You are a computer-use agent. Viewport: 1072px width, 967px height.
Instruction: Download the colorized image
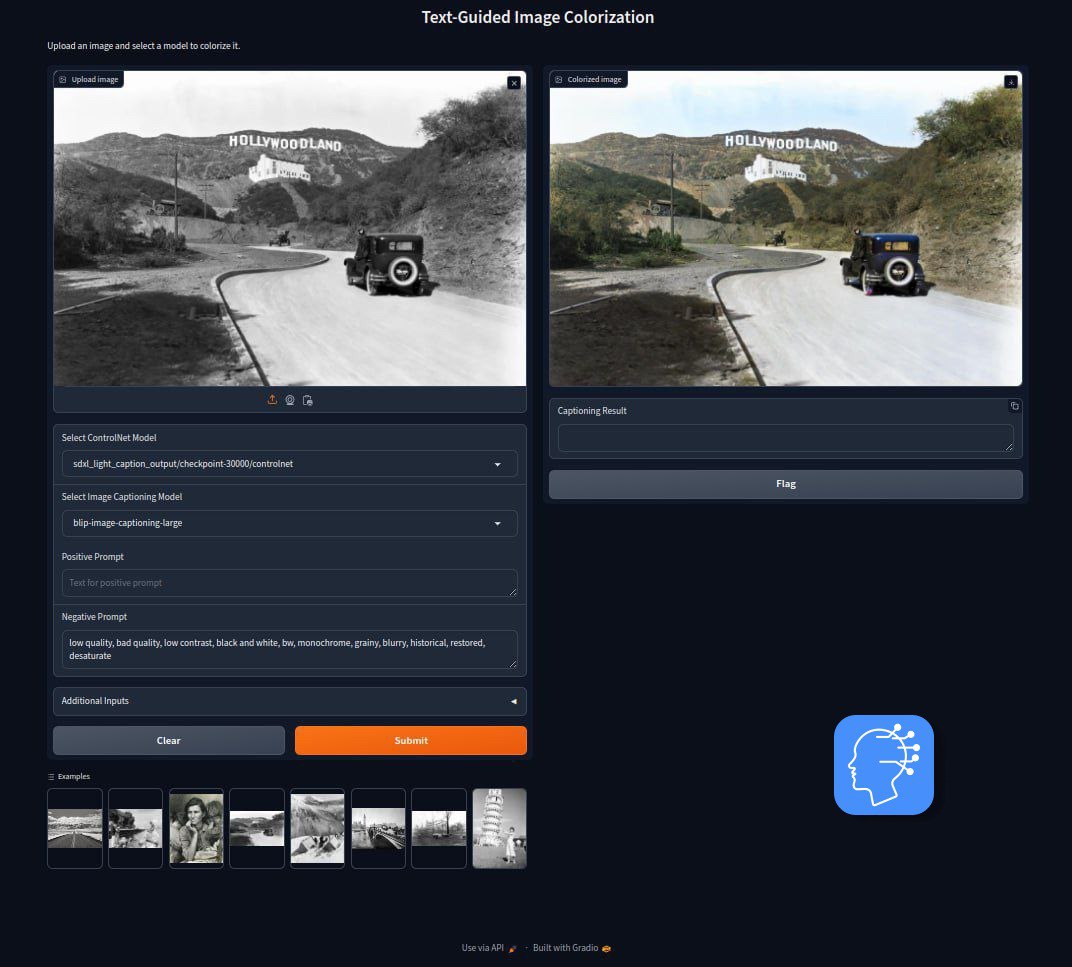tap(1010, 82)
